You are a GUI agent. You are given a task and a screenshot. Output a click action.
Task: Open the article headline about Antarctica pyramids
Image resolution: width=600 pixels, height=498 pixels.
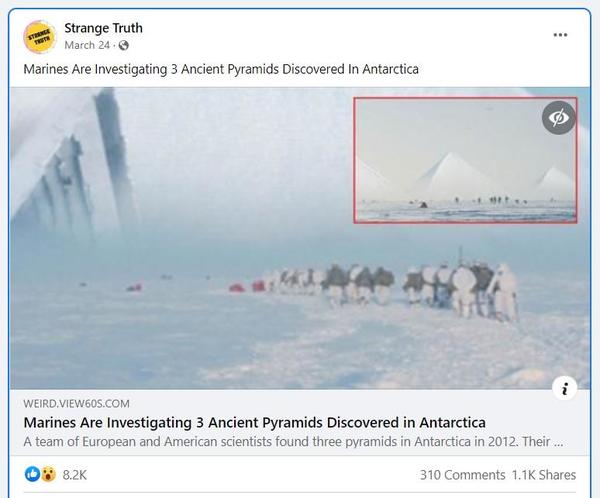[254, 423]
